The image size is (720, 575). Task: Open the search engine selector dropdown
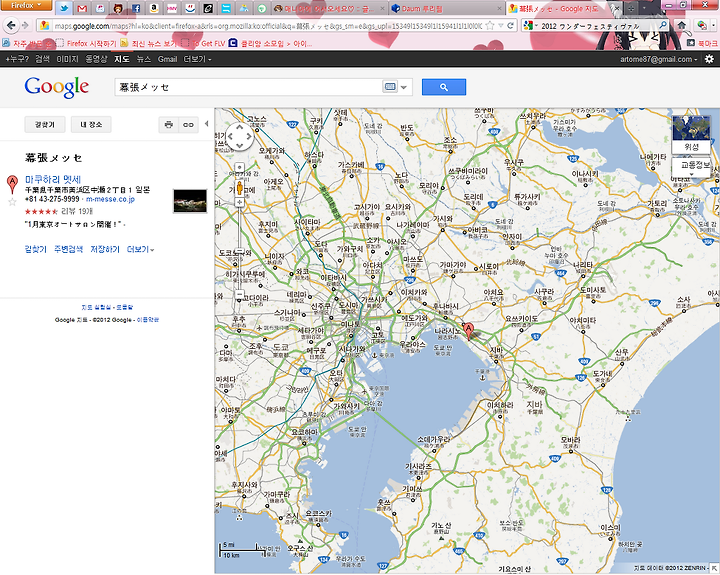[x=531, y=26]
